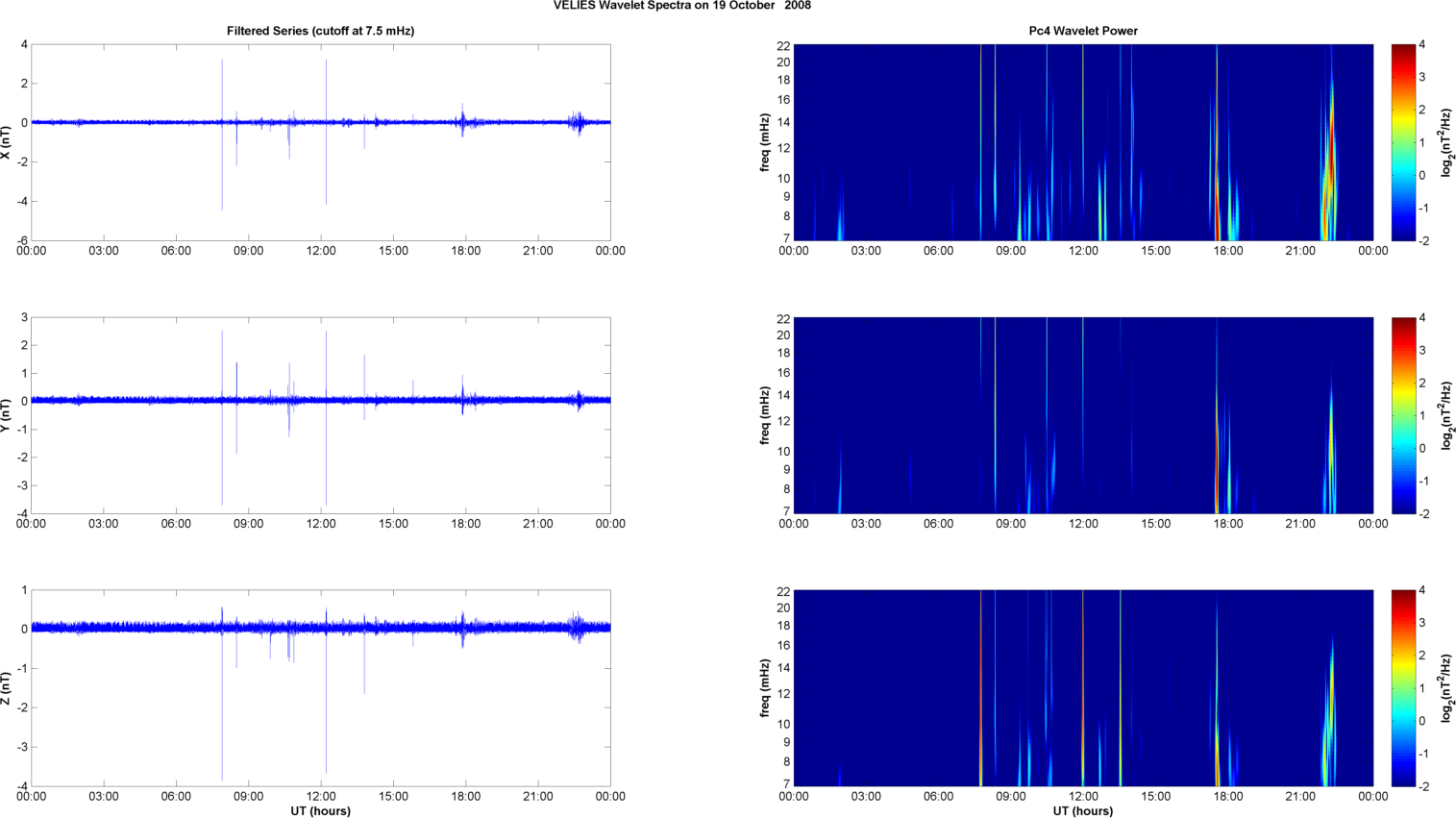This screenshot has height=818, width=1456.
Task: Select the X (nT) axis label
Action: (x=6, y=142)
